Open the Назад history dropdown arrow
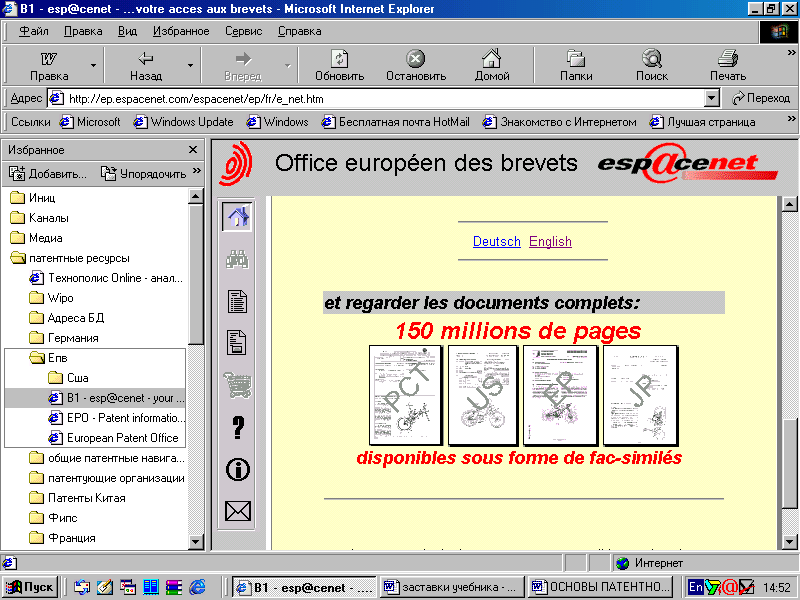Viewport: 800px width, 600px height. click(x=190, y=65)
